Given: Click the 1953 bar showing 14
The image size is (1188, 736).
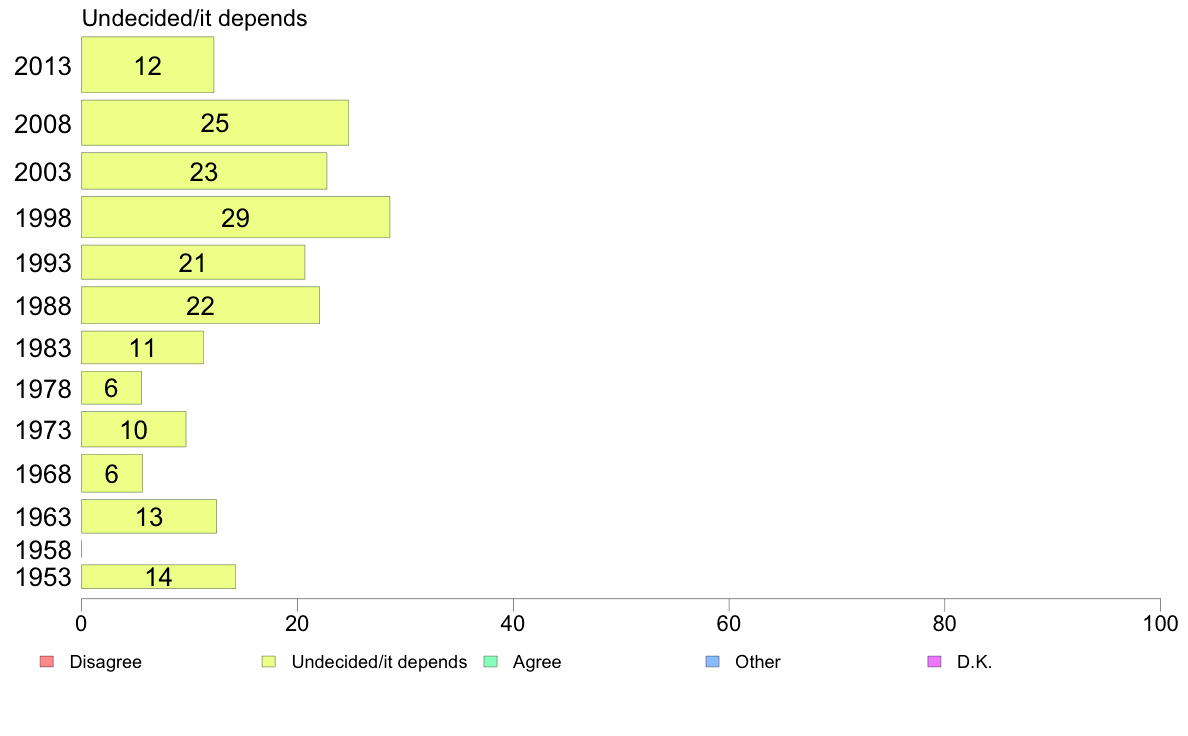Looking at the screenshot, I should (158, 577).
